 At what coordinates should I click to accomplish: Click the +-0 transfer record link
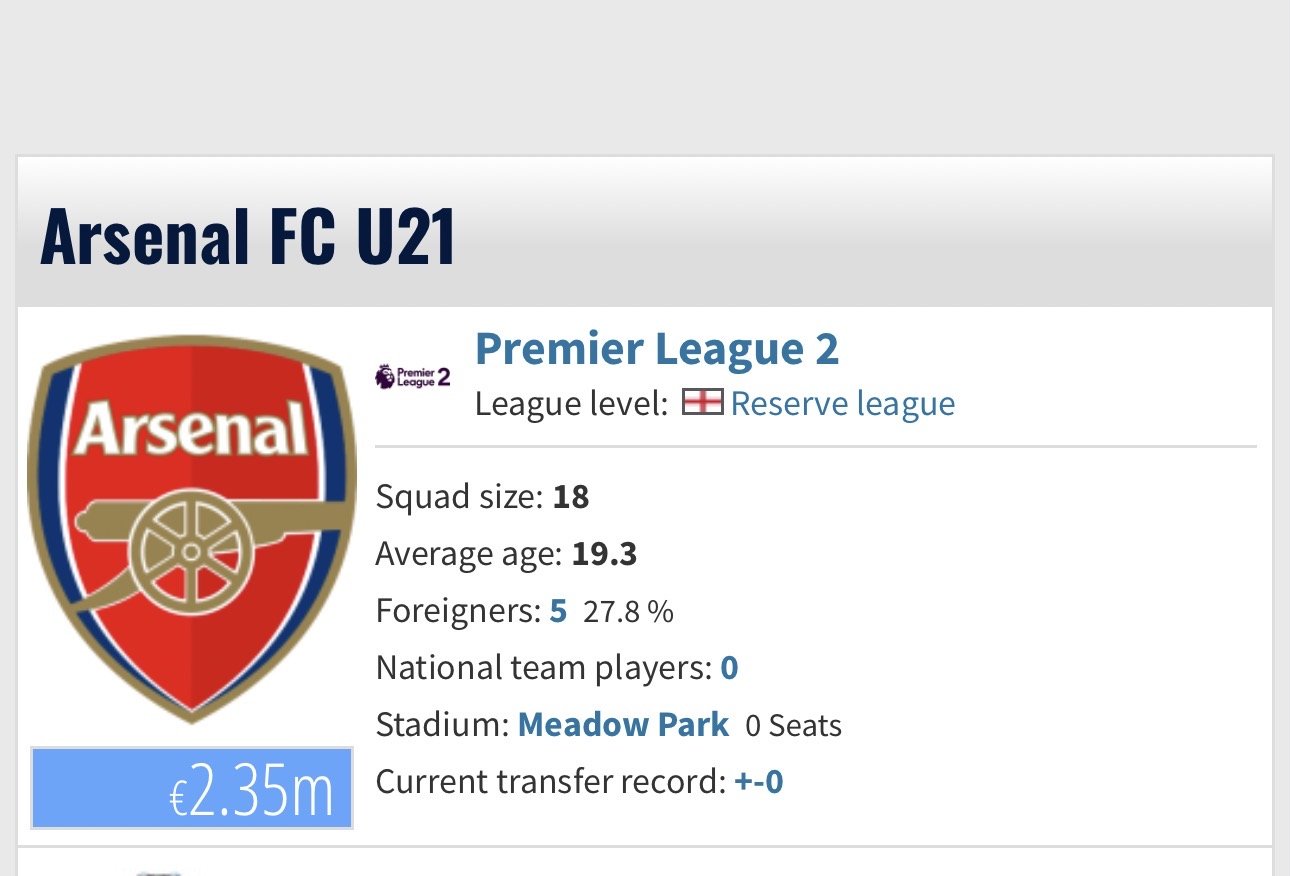(x=759, y=781)
